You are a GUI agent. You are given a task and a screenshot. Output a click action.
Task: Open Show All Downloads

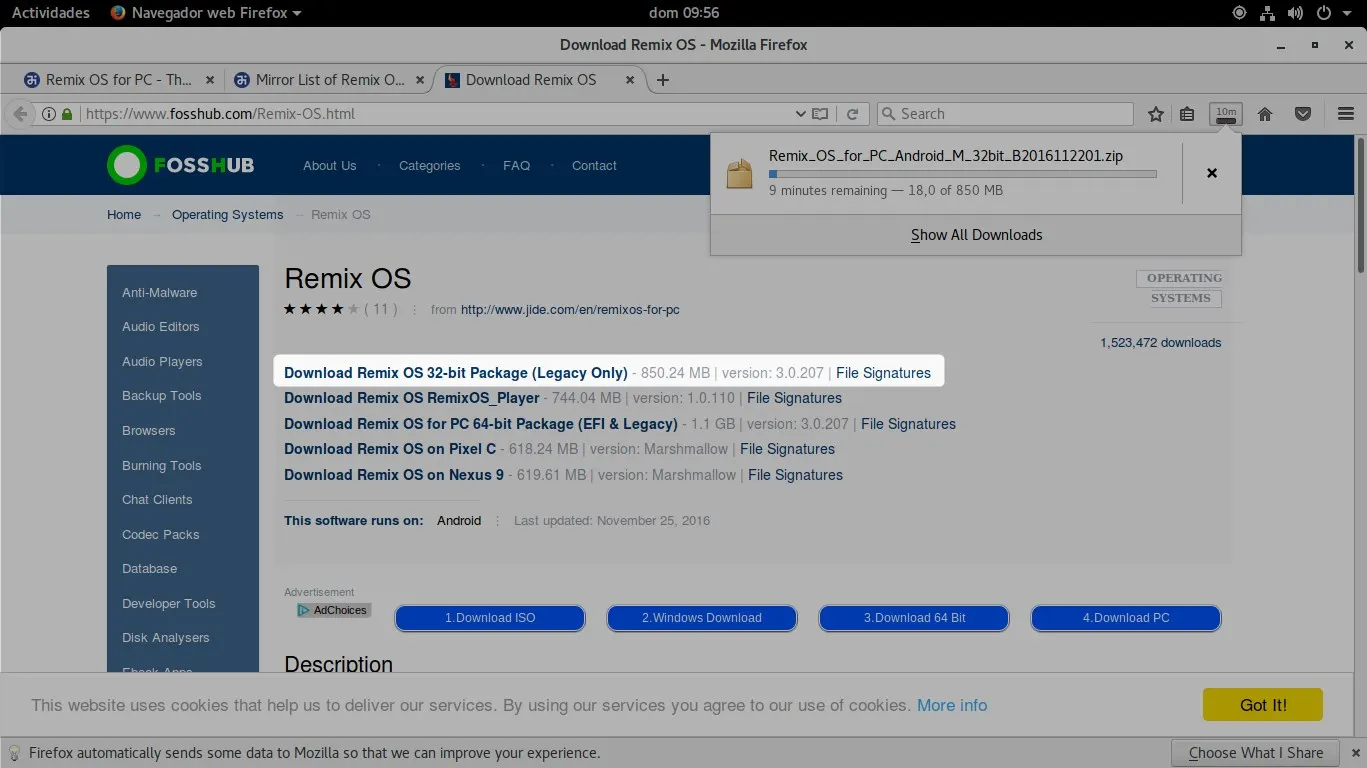click(x=976, y=234)
